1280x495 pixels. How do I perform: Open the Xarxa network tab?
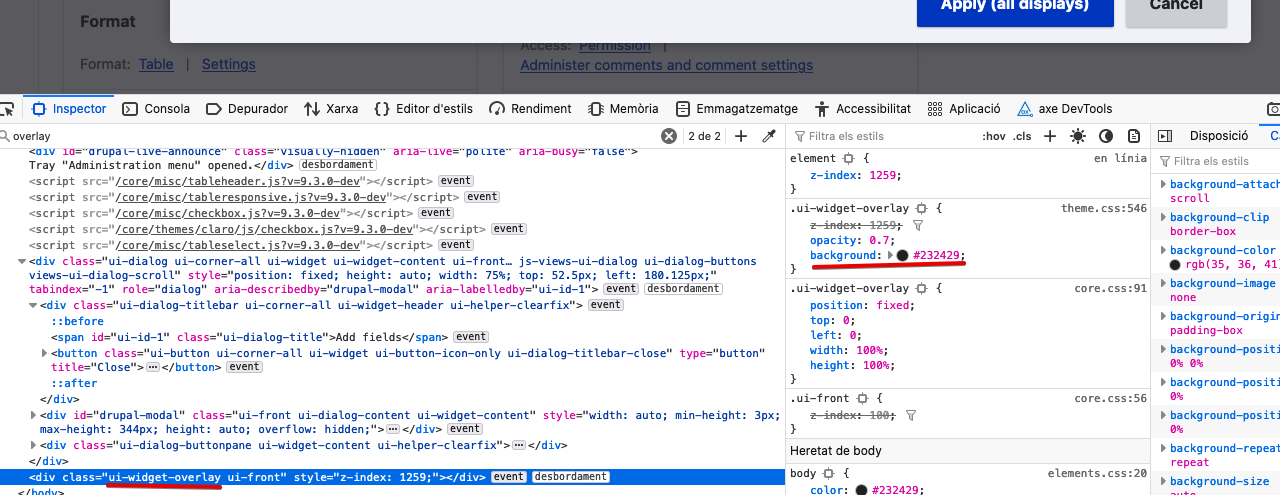click(332, 109)
